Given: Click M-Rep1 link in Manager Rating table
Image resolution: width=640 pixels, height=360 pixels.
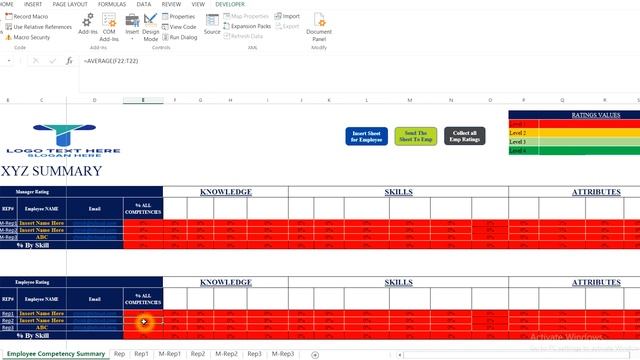Looking at the screenshot, I should click(x=8, y=223).
